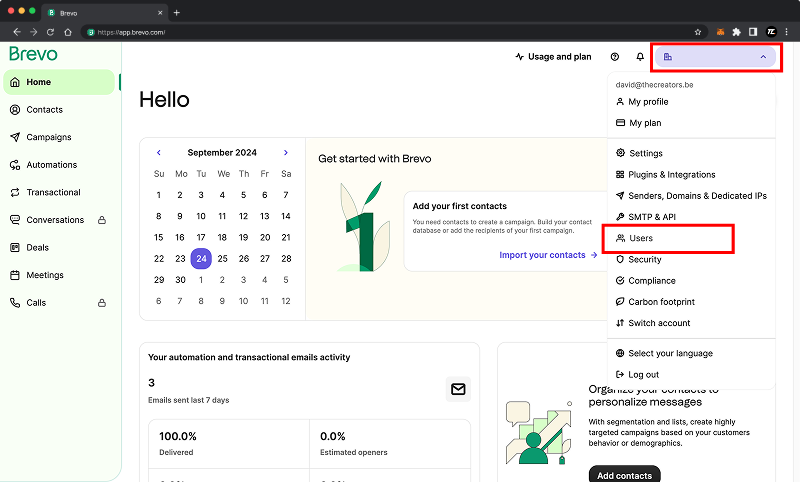Click the browser address bar
The image size is (800, 483).
[x=393, y=32]
